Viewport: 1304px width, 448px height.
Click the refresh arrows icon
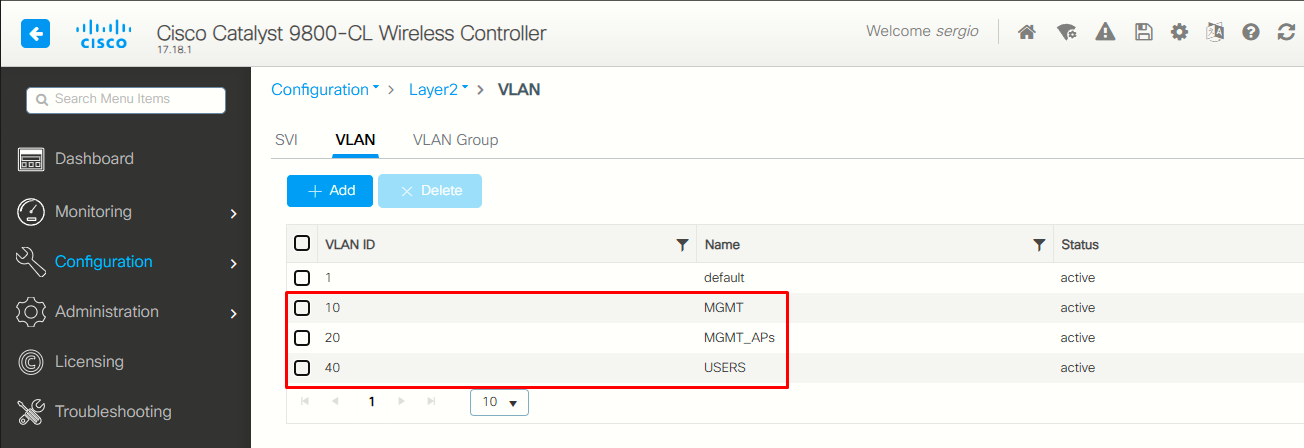[1287, 32]
